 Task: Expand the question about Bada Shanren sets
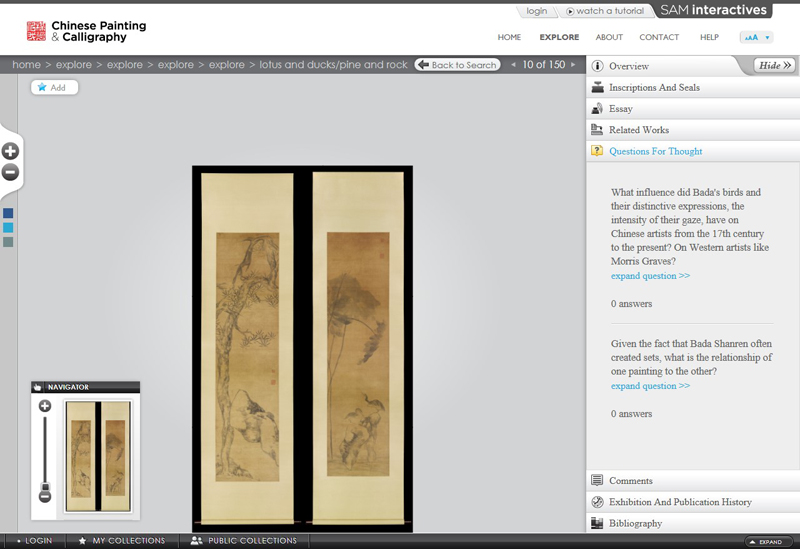point(650,386)
